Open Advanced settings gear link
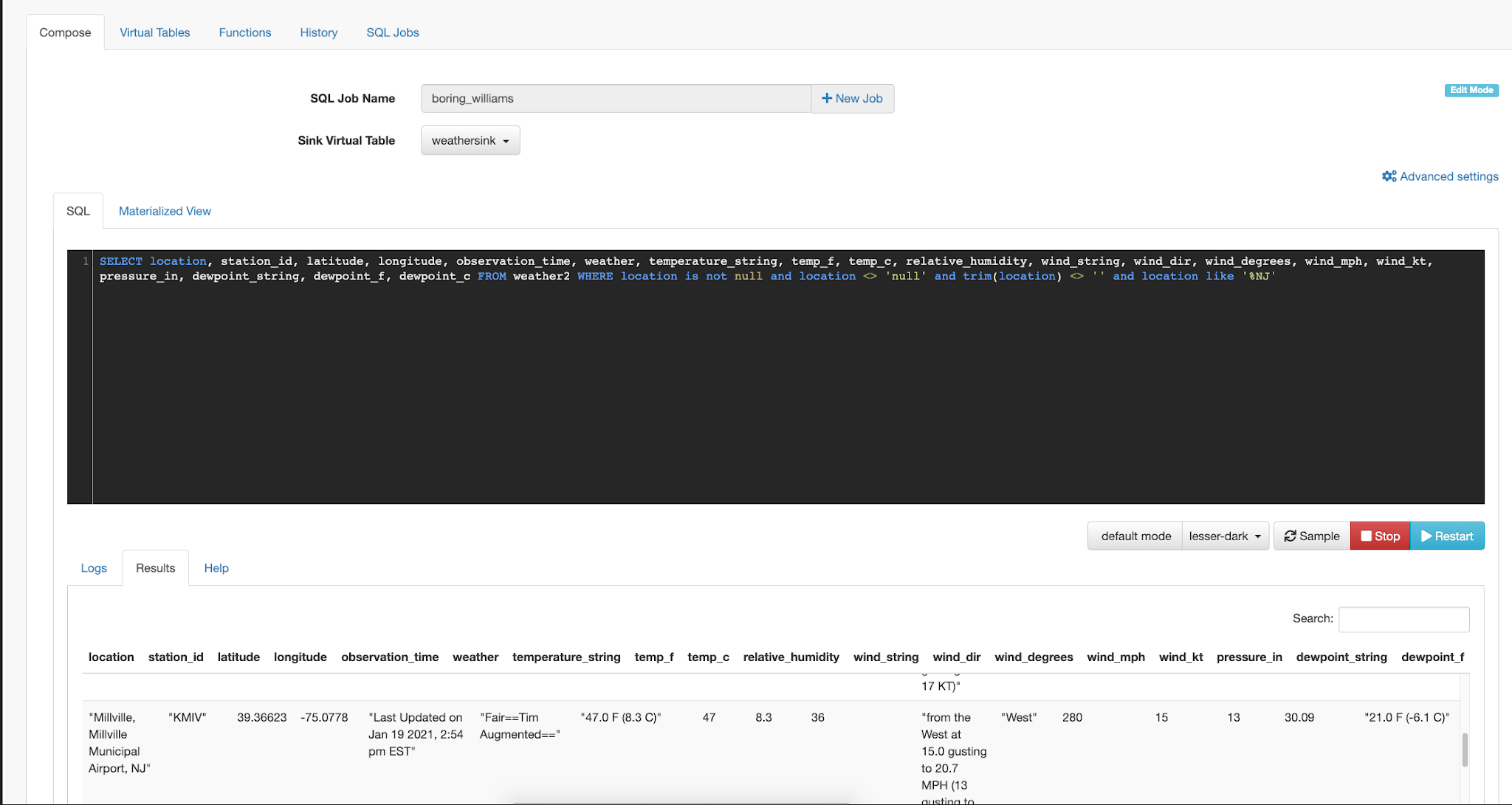1512x805 pixels. click(x=1440, y=176)
